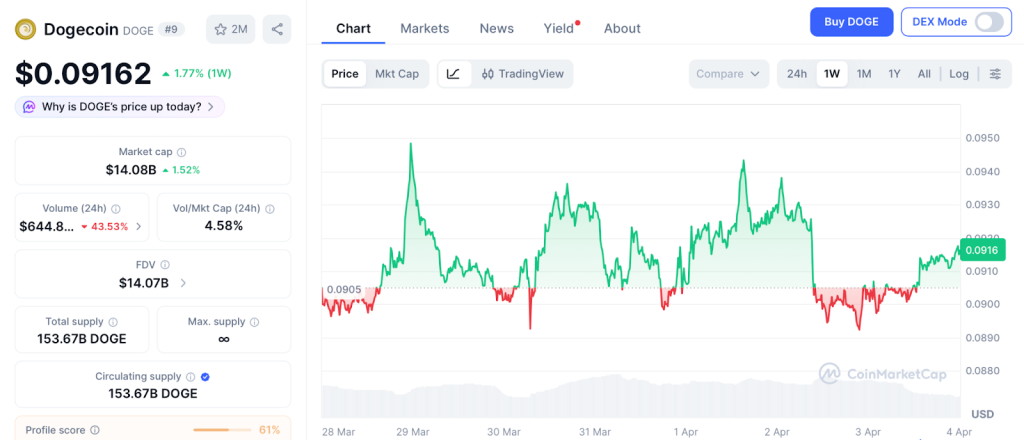Click the Circulating supply verified badge
The image size is (1024, 440).
coord(205,377)
